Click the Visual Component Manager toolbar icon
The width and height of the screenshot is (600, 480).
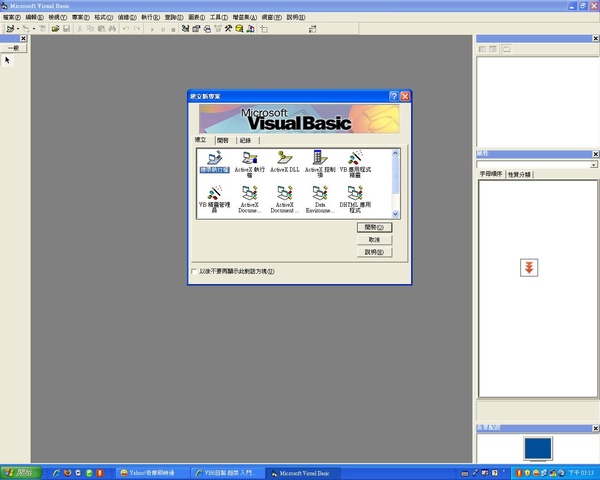(250, 29)
